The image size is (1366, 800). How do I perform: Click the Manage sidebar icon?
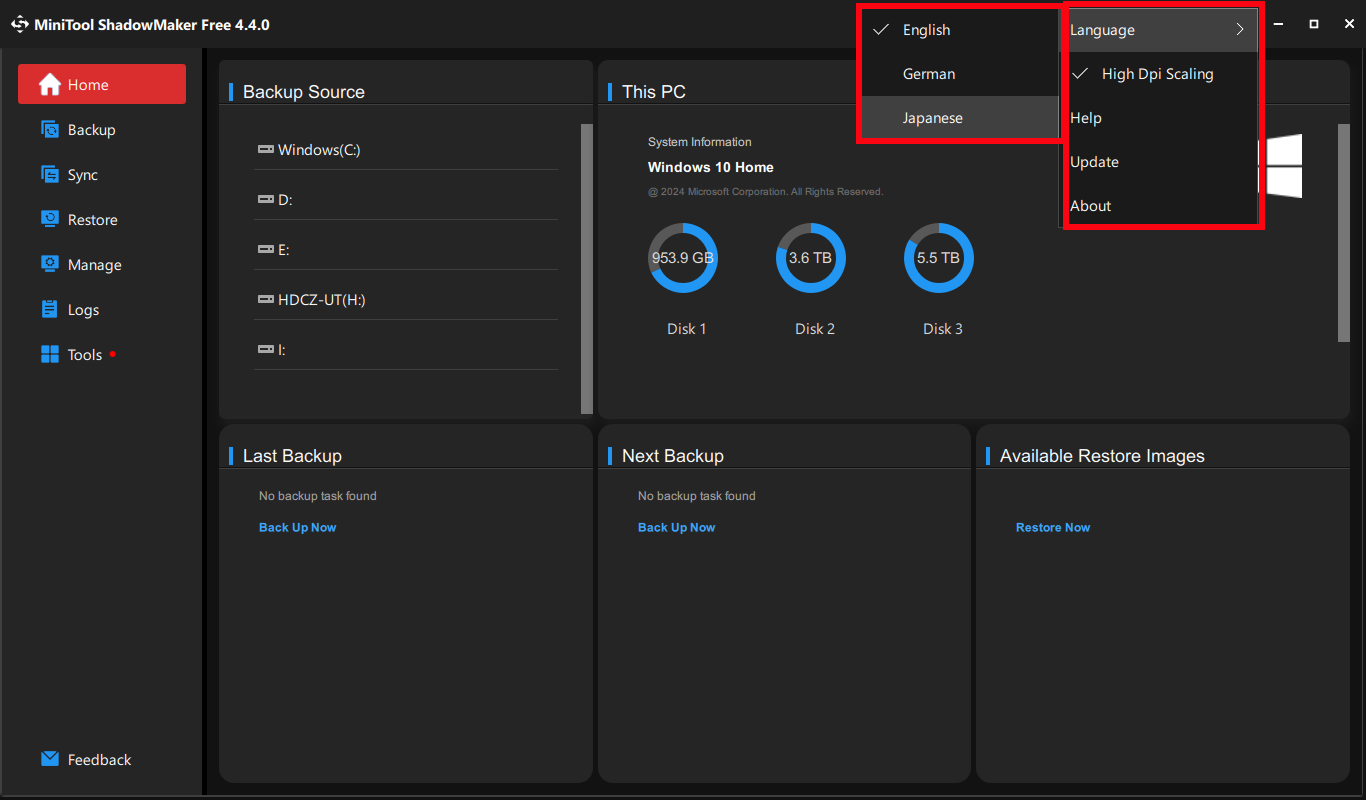[x=50, y=264]
